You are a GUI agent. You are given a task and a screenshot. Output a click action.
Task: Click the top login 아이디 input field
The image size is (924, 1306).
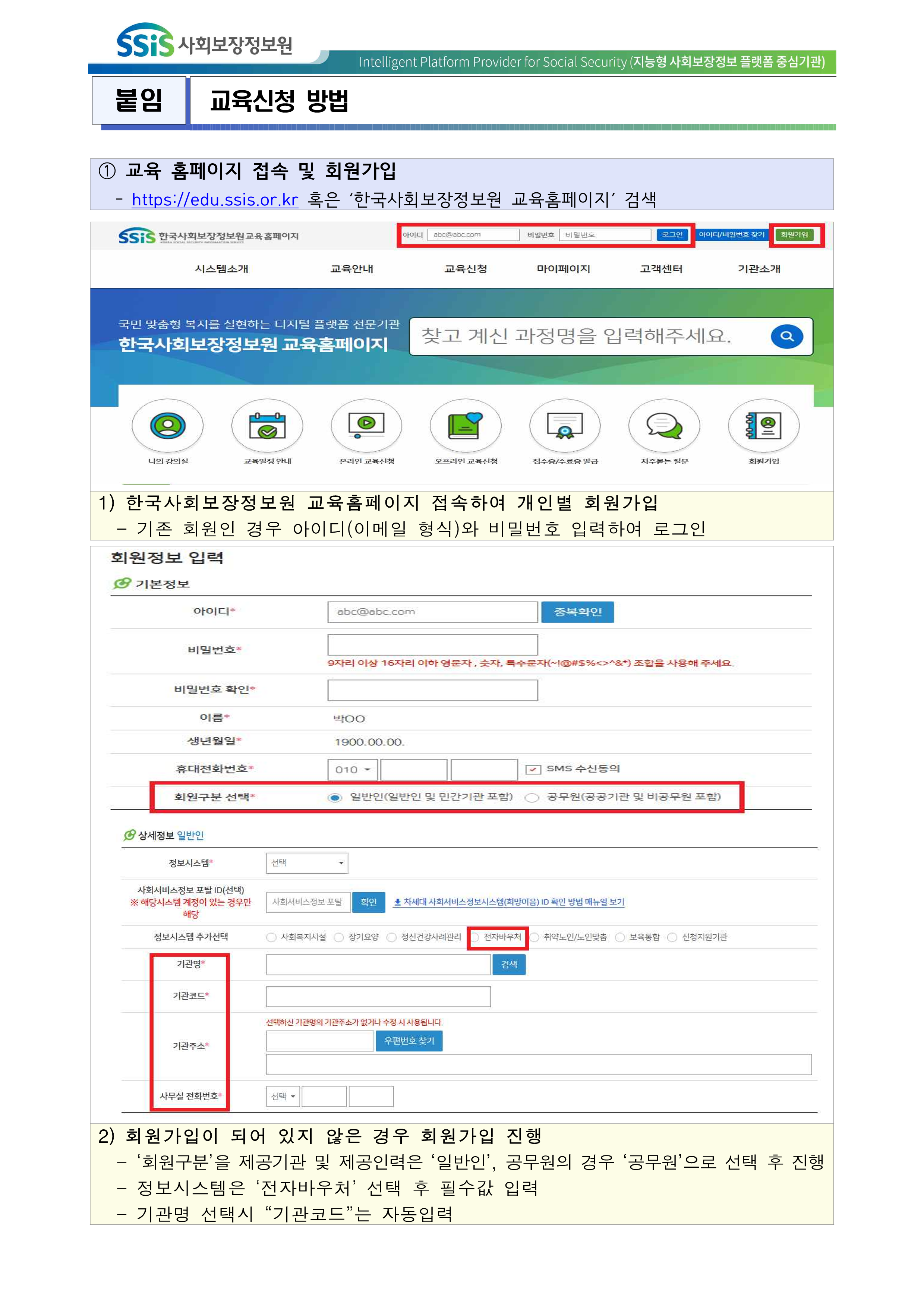[473, 234]
